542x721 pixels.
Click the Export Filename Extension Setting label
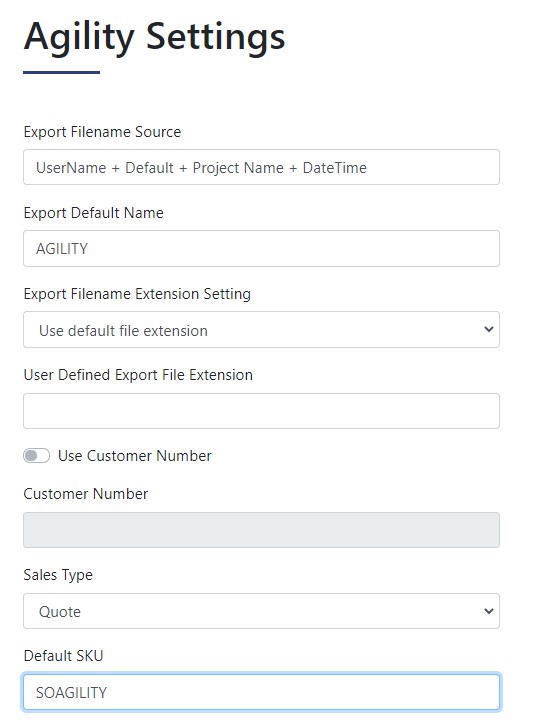137,294
